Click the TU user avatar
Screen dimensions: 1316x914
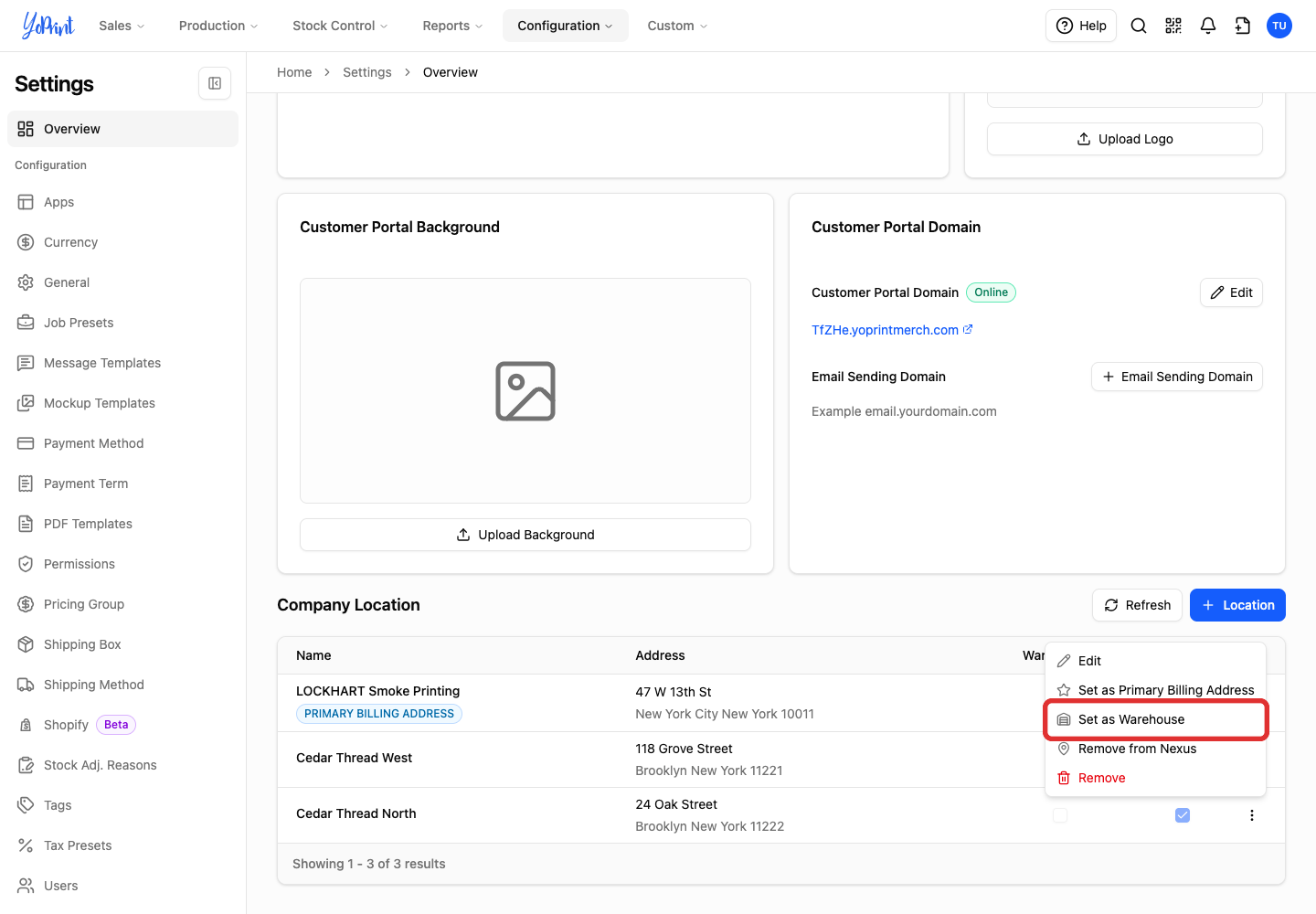(1279, 26)
